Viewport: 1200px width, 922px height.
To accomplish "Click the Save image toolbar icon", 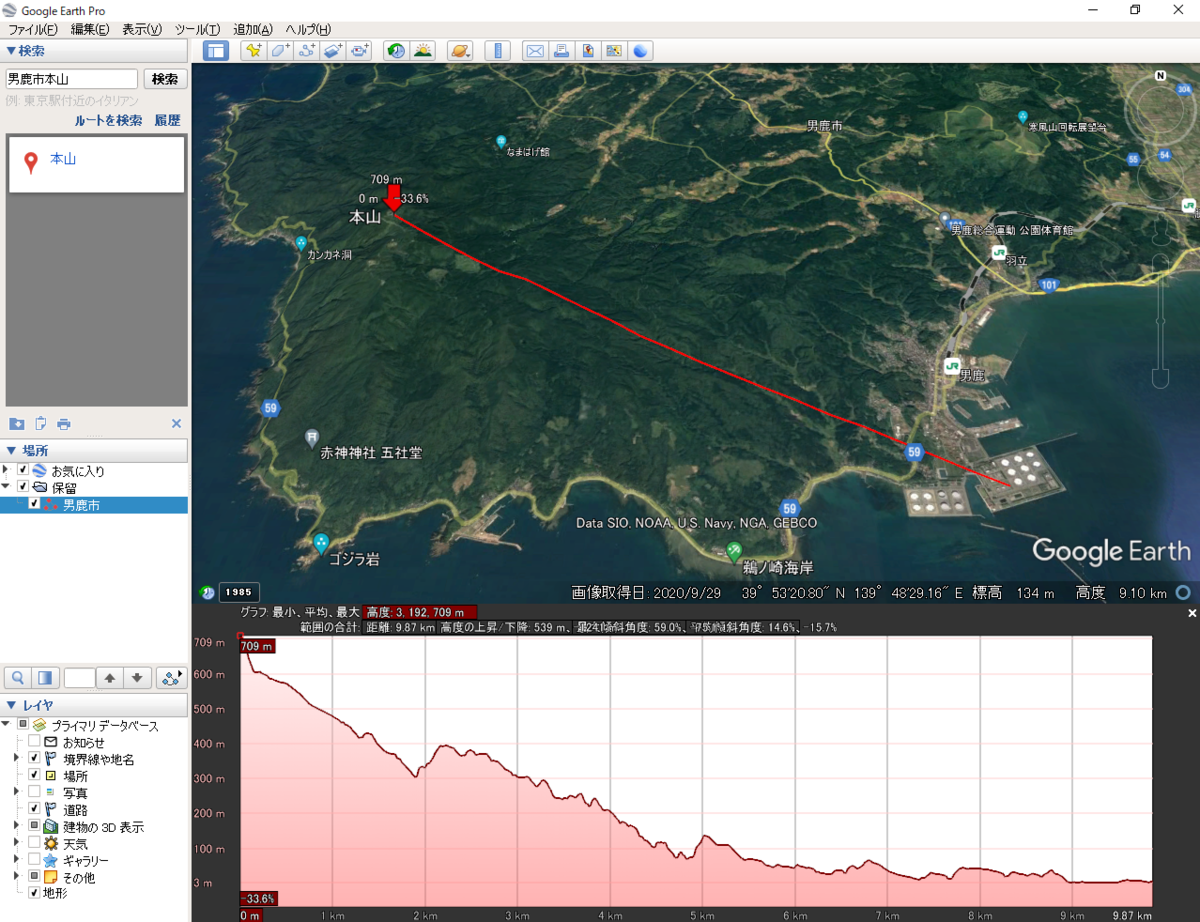I will (588, 50).
